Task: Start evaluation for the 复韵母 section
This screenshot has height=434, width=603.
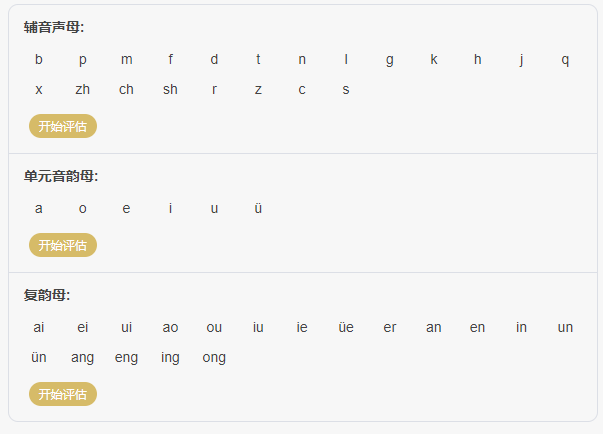Action: [x=62, y=394]
